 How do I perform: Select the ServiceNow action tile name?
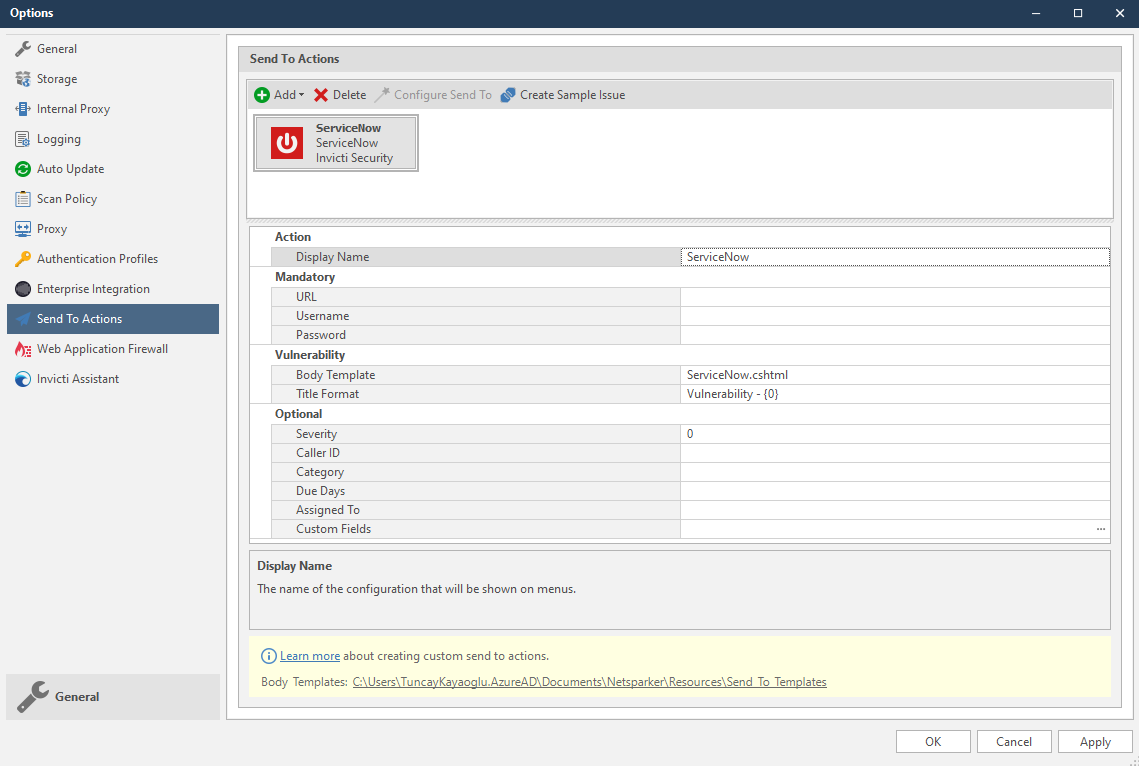pyautogui.click(x=348, y=128)
